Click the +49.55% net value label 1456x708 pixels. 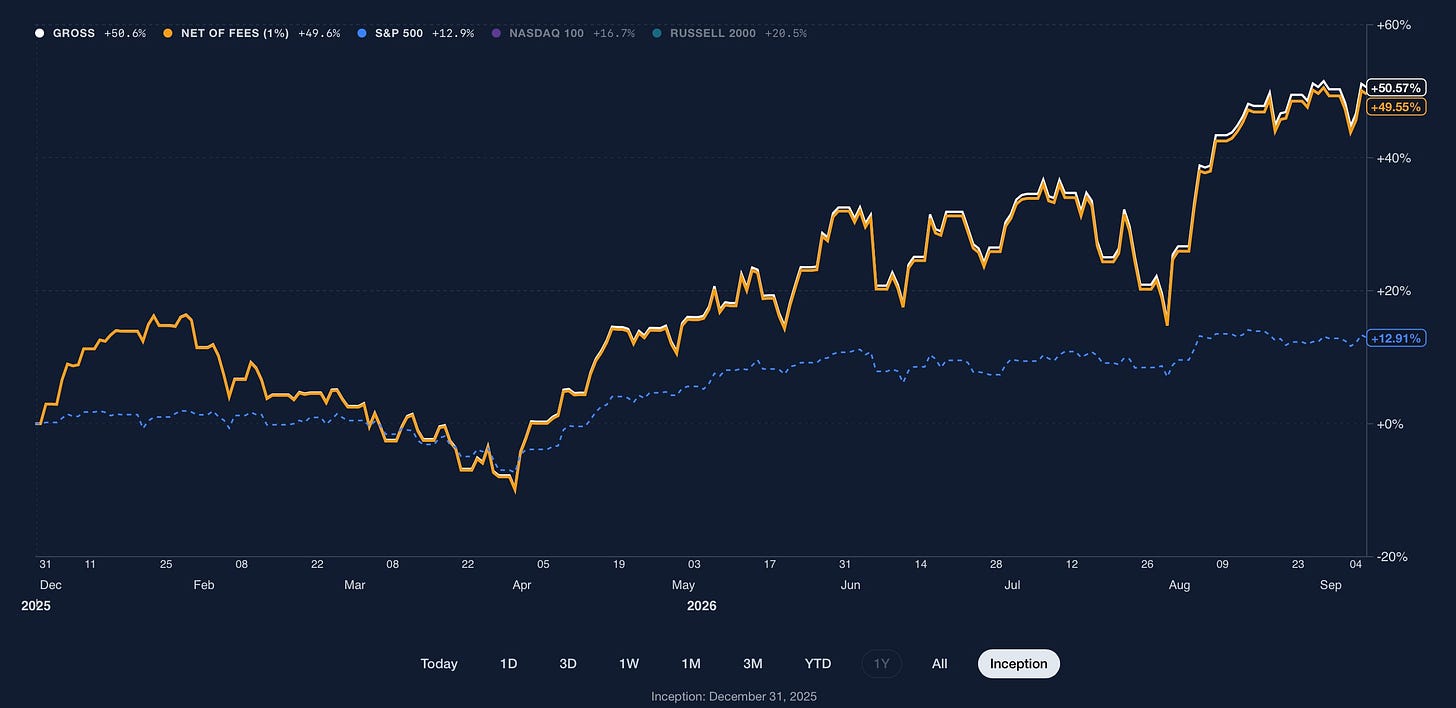coord(1396,106)
